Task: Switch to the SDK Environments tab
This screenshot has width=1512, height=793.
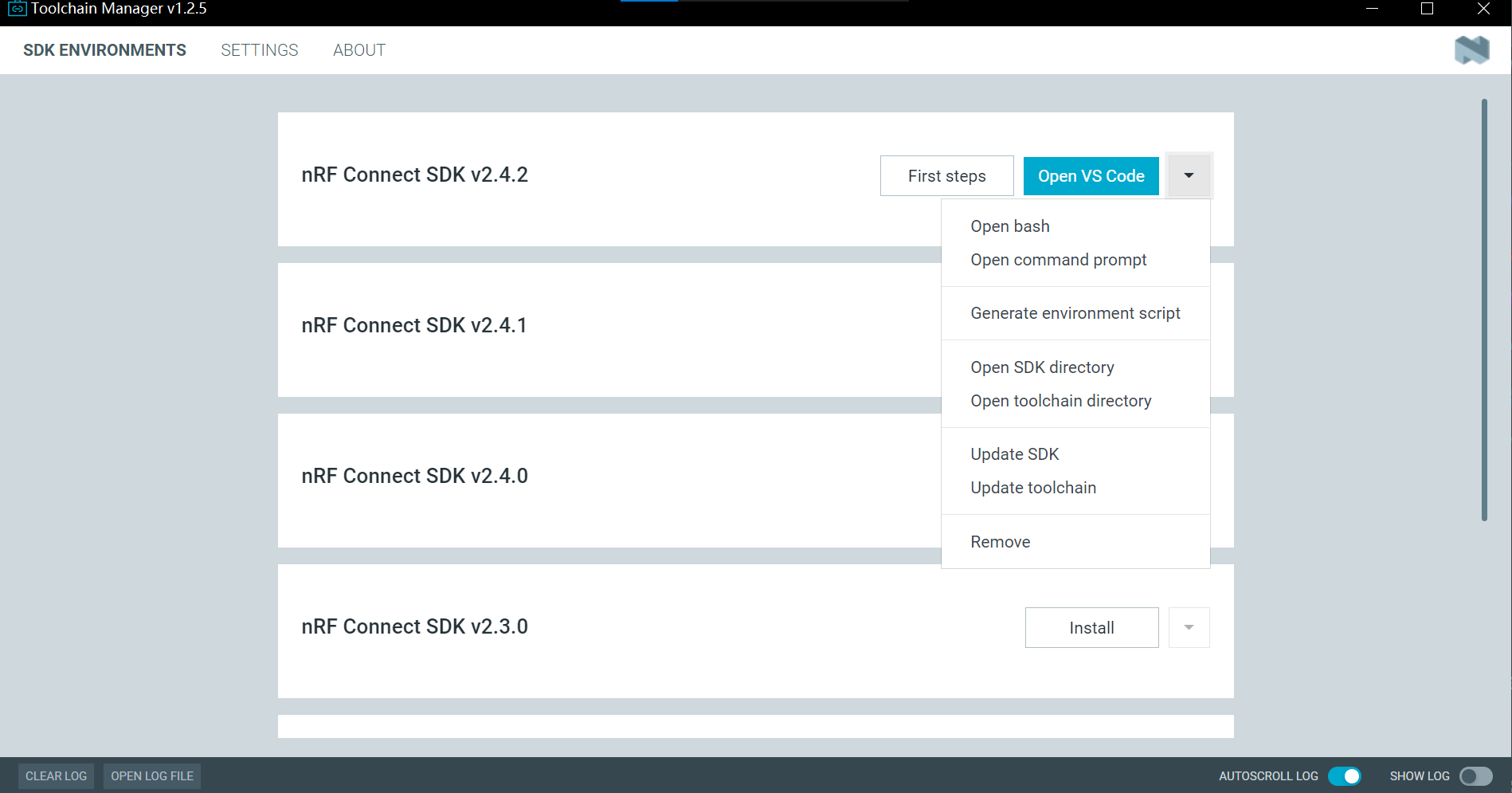Action: 104,50
